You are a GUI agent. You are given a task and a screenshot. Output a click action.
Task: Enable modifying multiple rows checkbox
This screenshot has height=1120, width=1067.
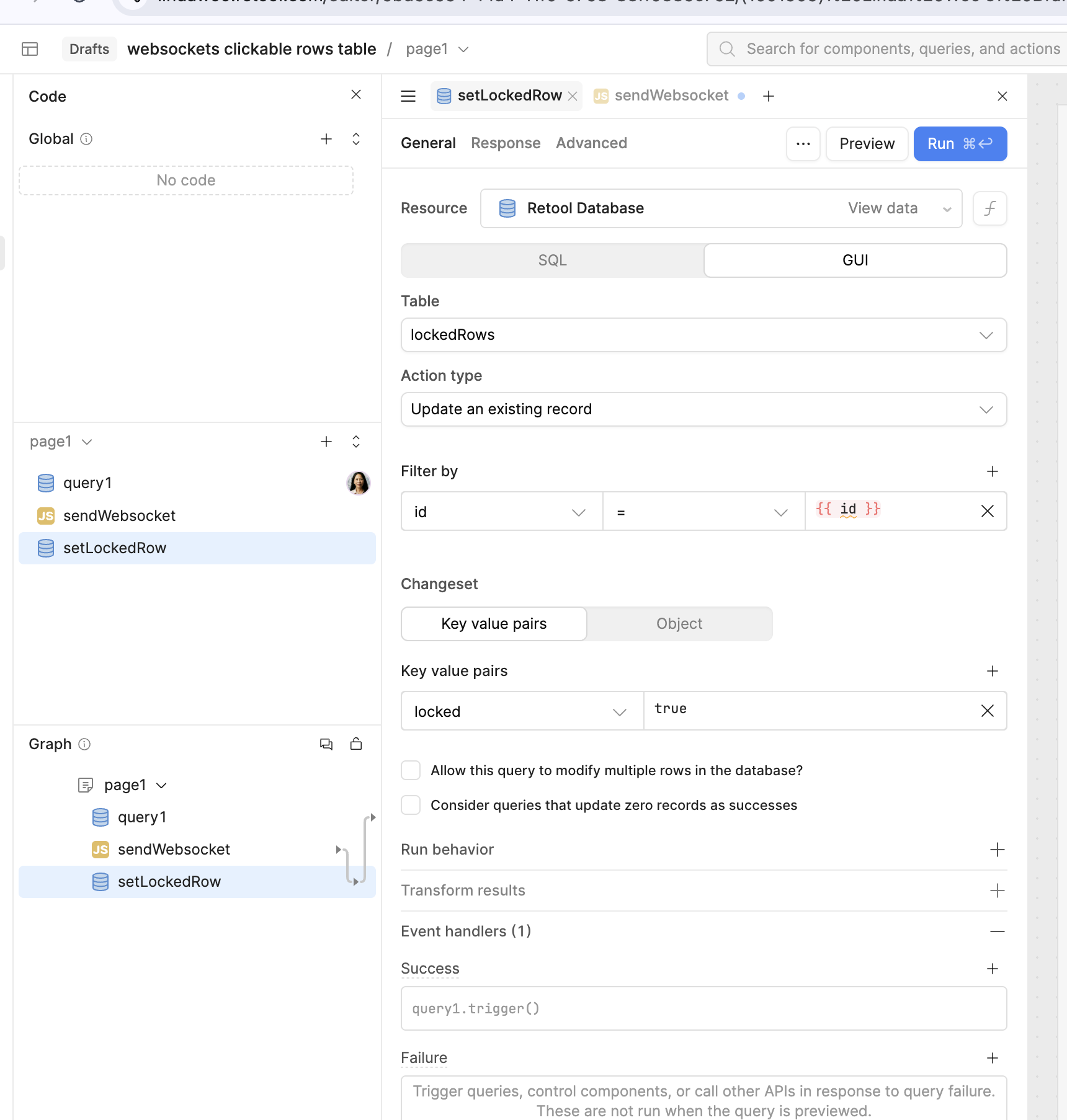[411, 770]
